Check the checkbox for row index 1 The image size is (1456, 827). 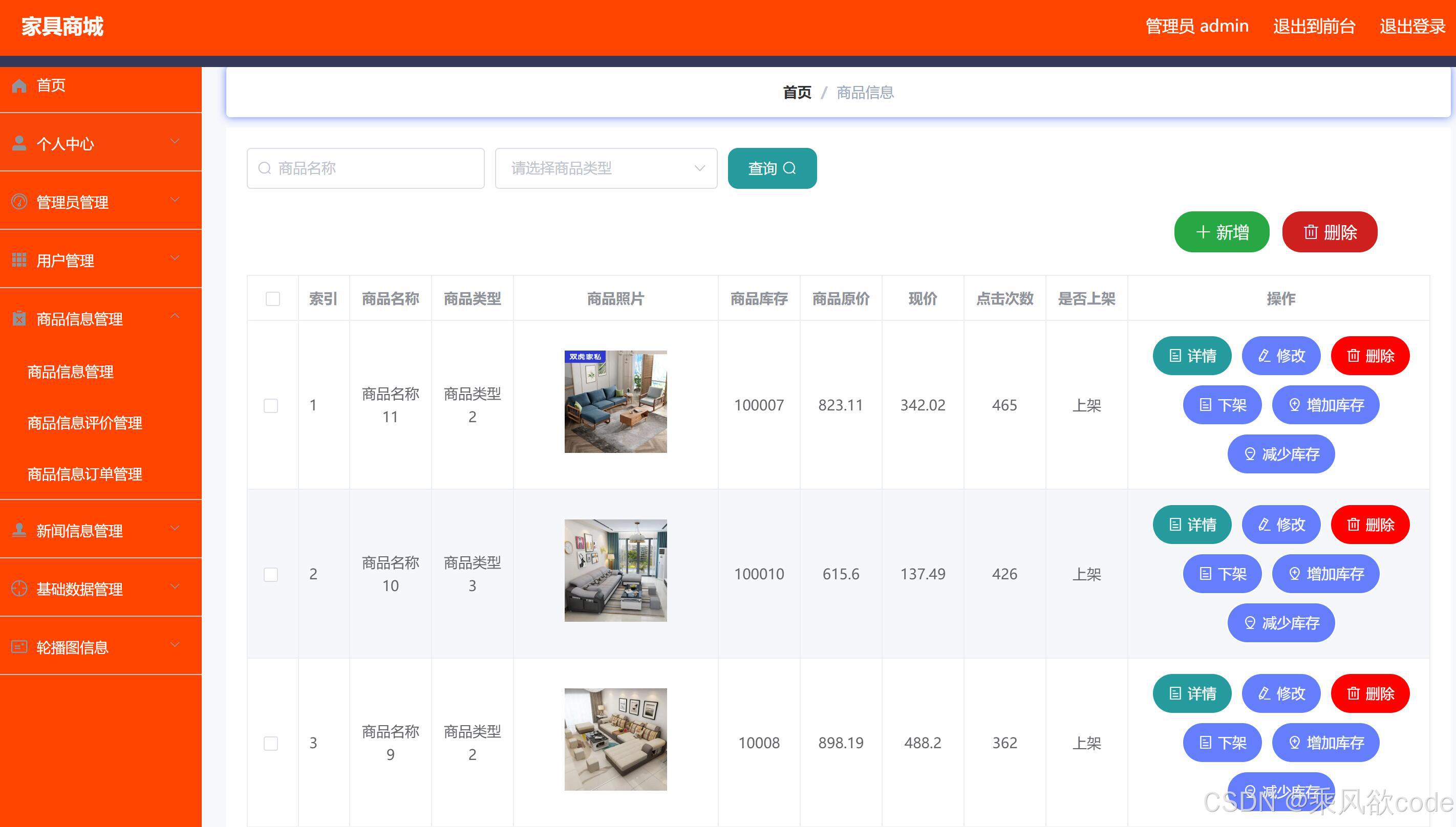click(x=270, y=405)
